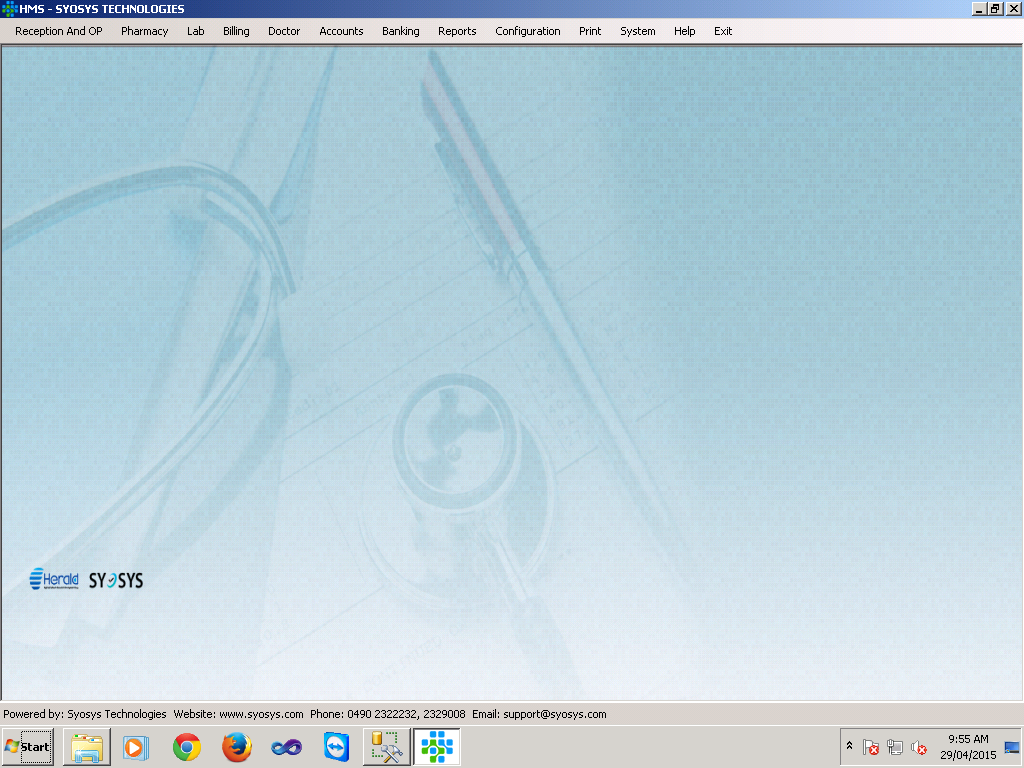Click the Show desktop icon beside the clock
1024x768 pixels.
coord(1012,747)
